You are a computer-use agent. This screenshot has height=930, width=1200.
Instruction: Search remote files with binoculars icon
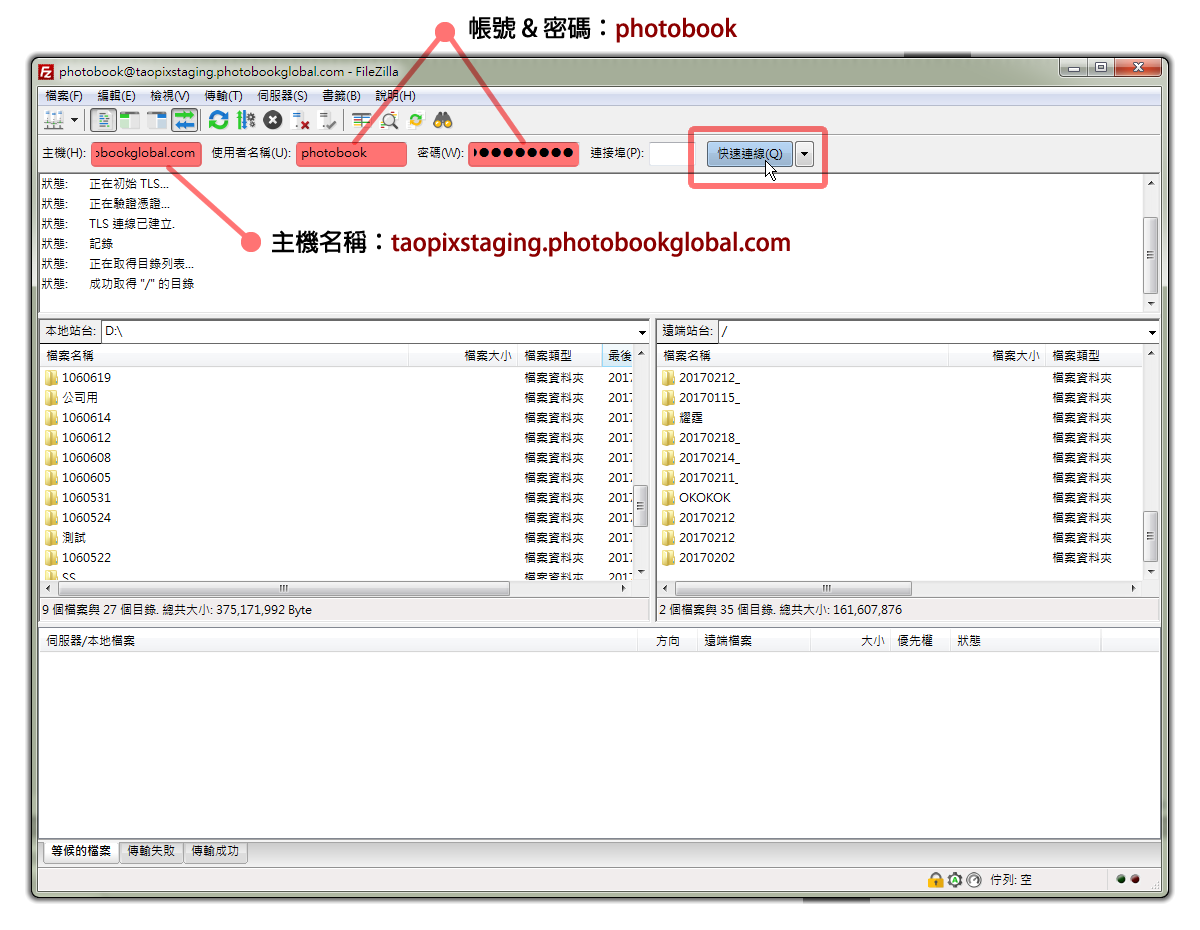(443, 121)
